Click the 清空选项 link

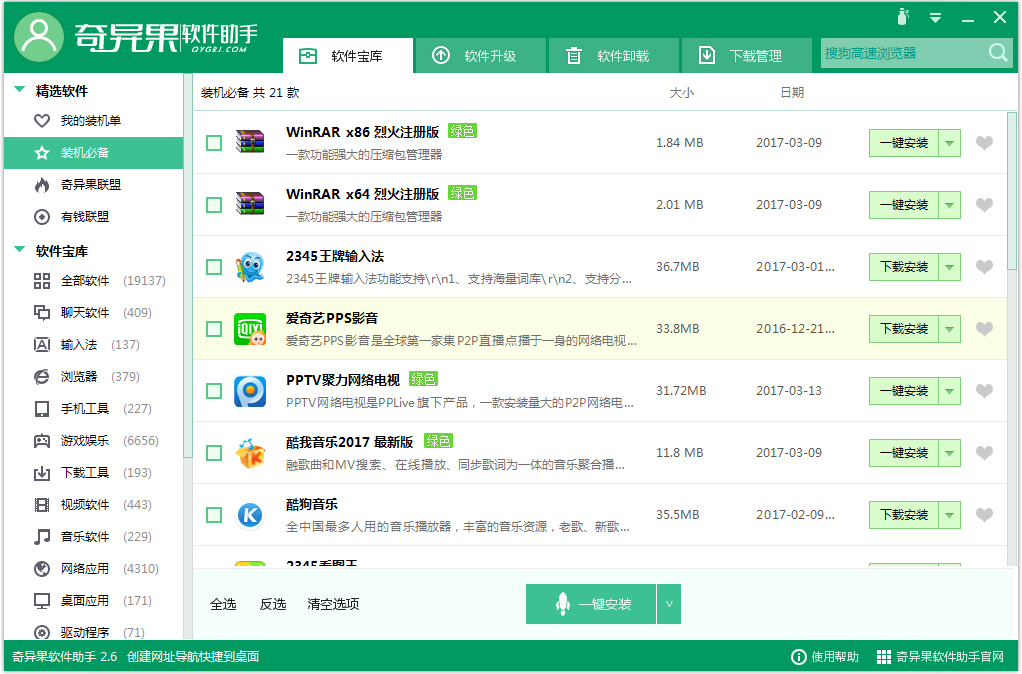click(333, 604)
